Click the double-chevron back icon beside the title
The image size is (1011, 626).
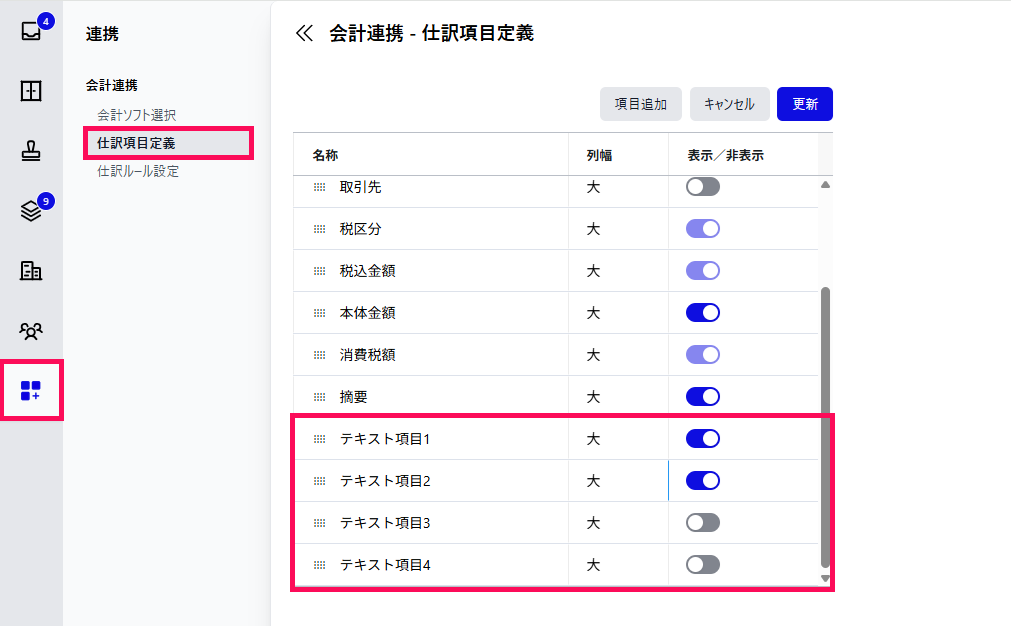pyautogui.click(x=304, y=34)
